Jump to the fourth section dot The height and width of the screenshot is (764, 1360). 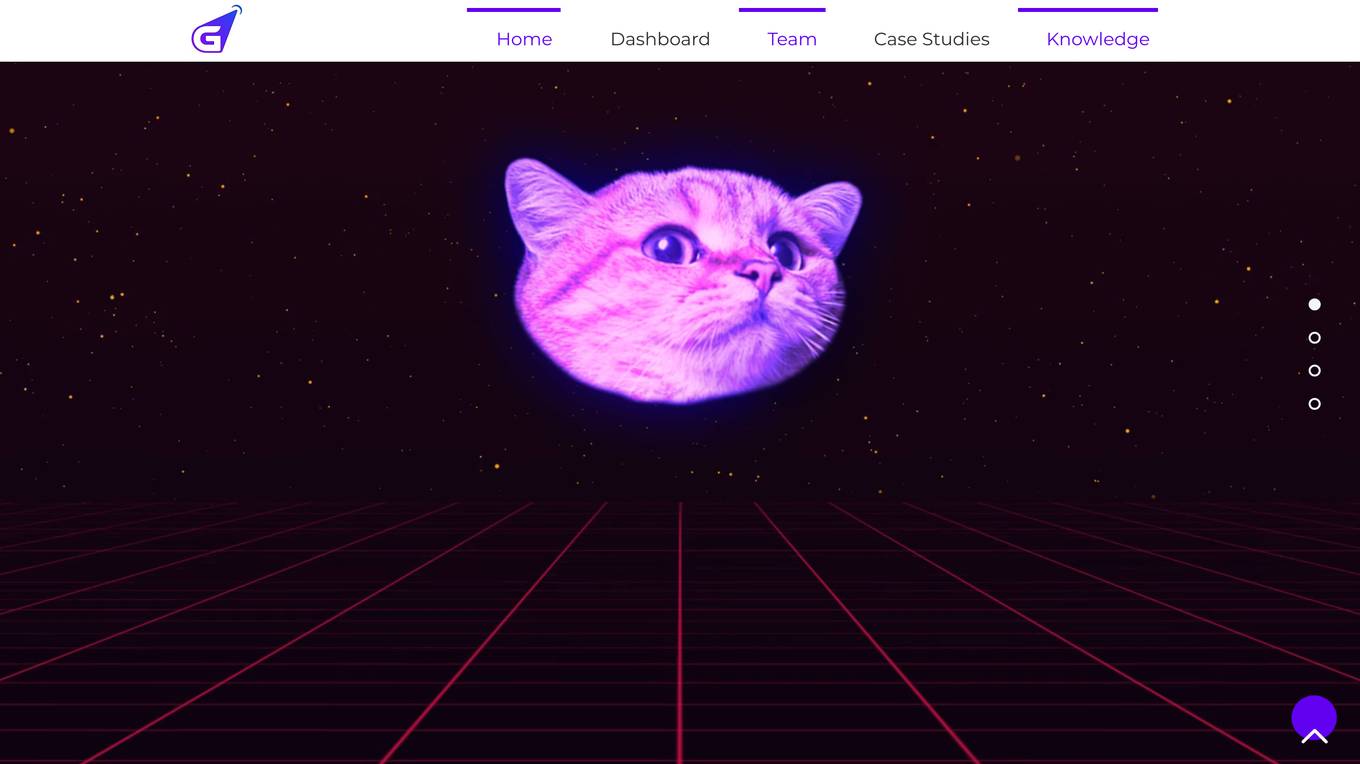pyautogui.click(x=1315, y=404)
